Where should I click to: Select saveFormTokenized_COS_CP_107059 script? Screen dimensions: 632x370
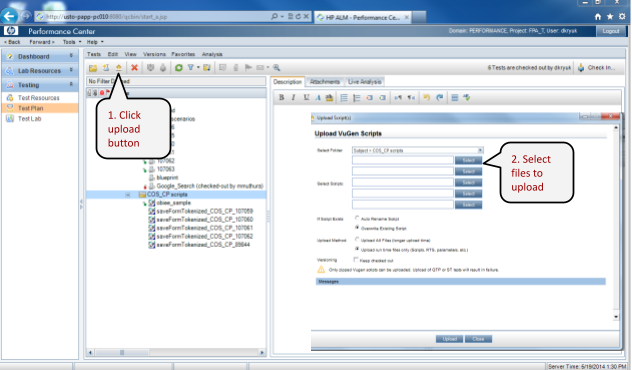(204, 211)
